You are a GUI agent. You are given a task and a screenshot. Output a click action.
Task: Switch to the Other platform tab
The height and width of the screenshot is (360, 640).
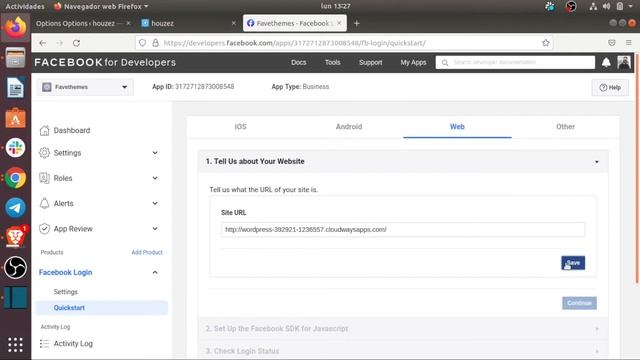pyautogui.click(x=565, y=127)
